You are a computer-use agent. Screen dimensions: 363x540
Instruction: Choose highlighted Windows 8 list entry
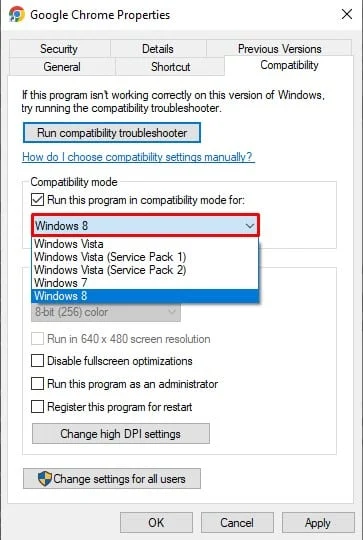pyautogui.click(x=145, y=296)
